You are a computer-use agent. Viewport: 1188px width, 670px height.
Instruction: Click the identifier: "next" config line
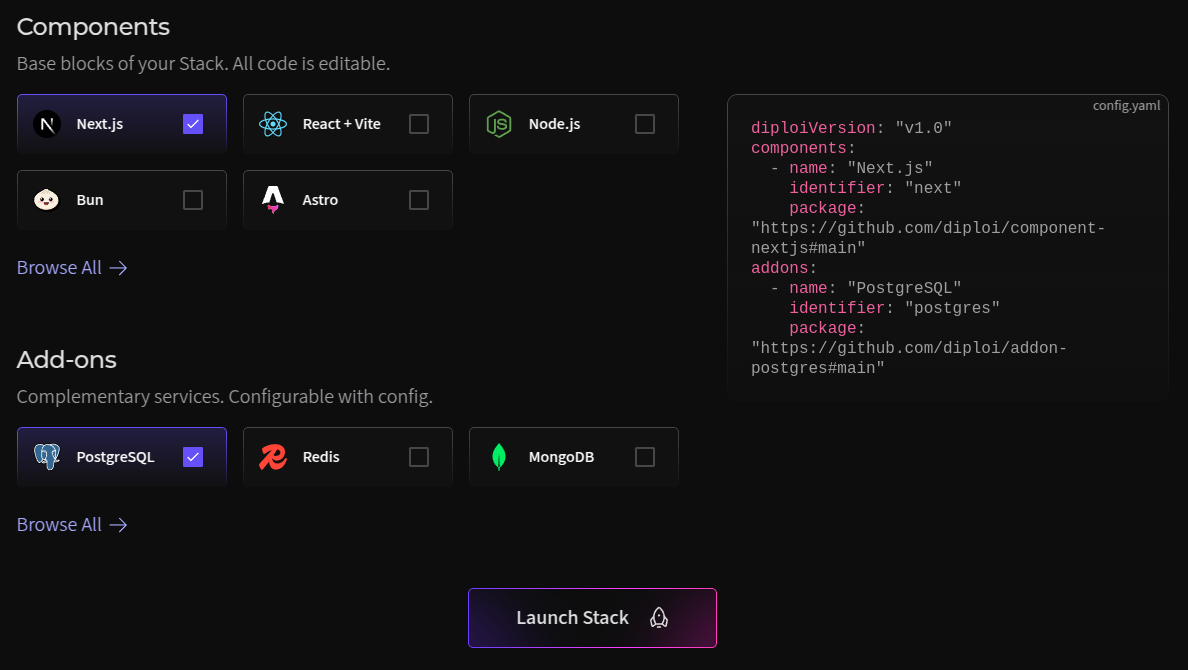875,188
